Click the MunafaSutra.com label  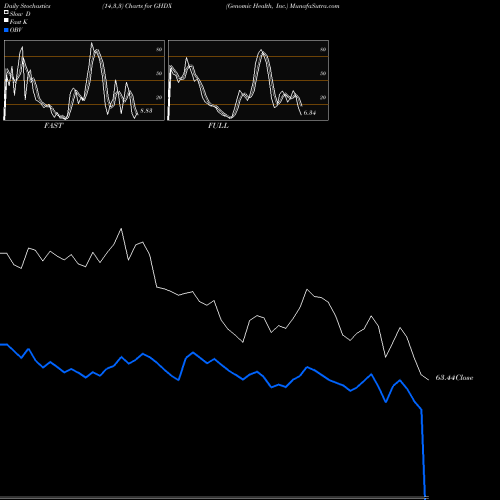[x=314, y=6]
